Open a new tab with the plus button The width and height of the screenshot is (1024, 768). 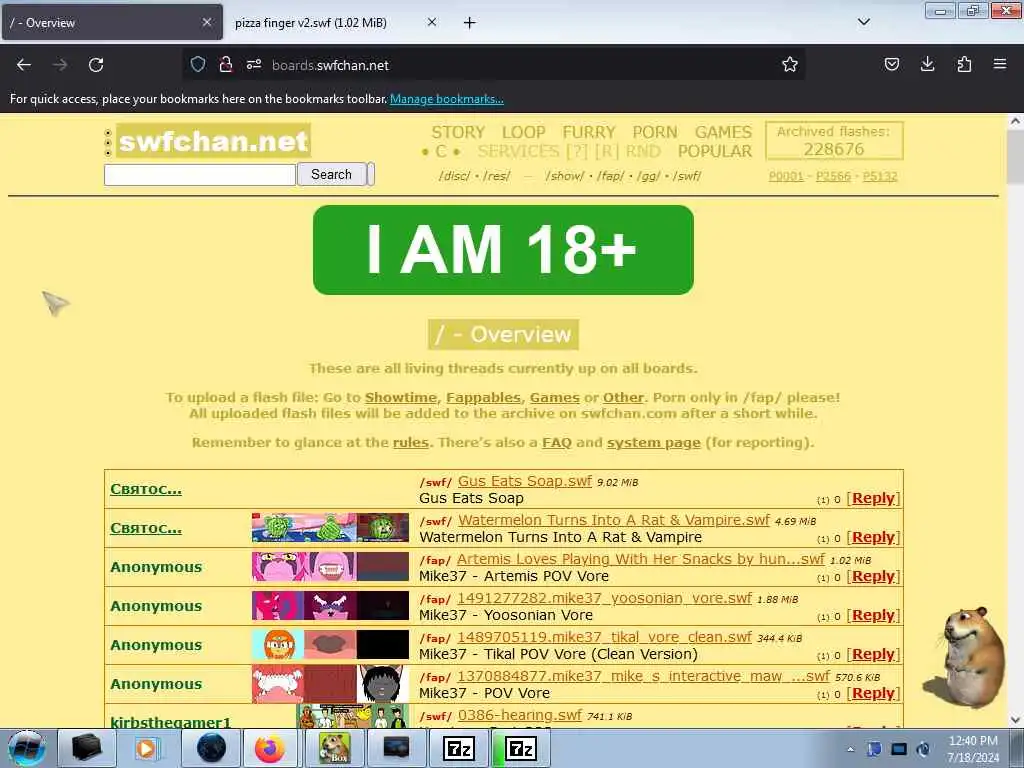[x=469, y=23]
